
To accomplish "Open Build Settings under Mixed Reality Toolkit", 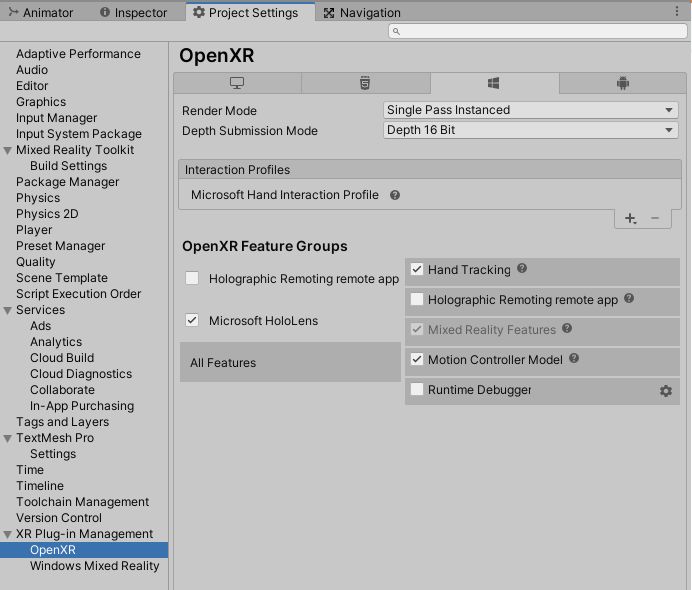I will pyautogui.click(x=68, y=166).
